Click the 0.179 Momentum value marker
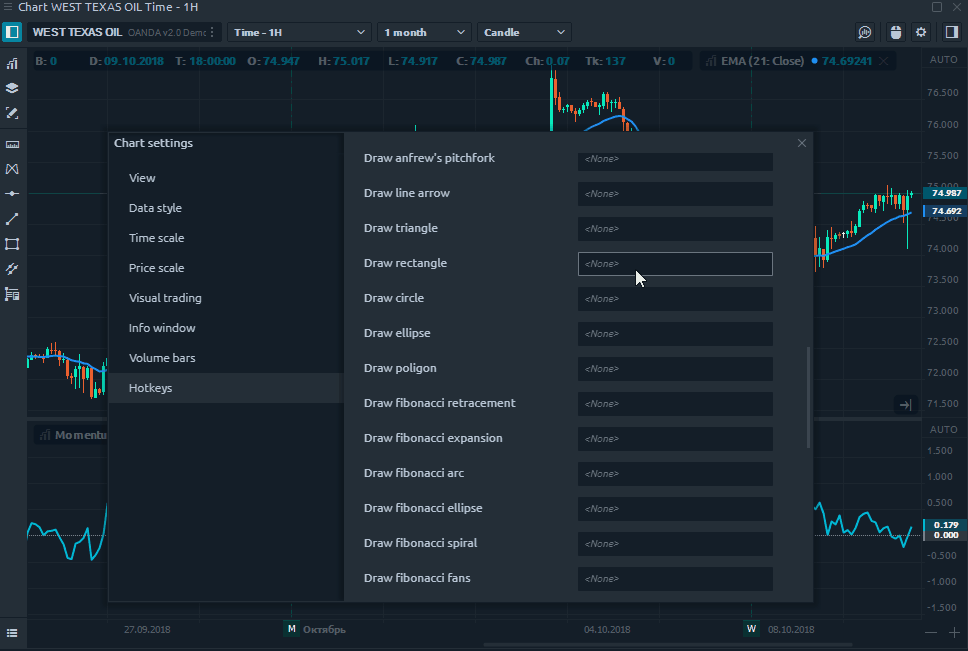The image size is (968, 651). pyautogui.click(x=945, y=525)
